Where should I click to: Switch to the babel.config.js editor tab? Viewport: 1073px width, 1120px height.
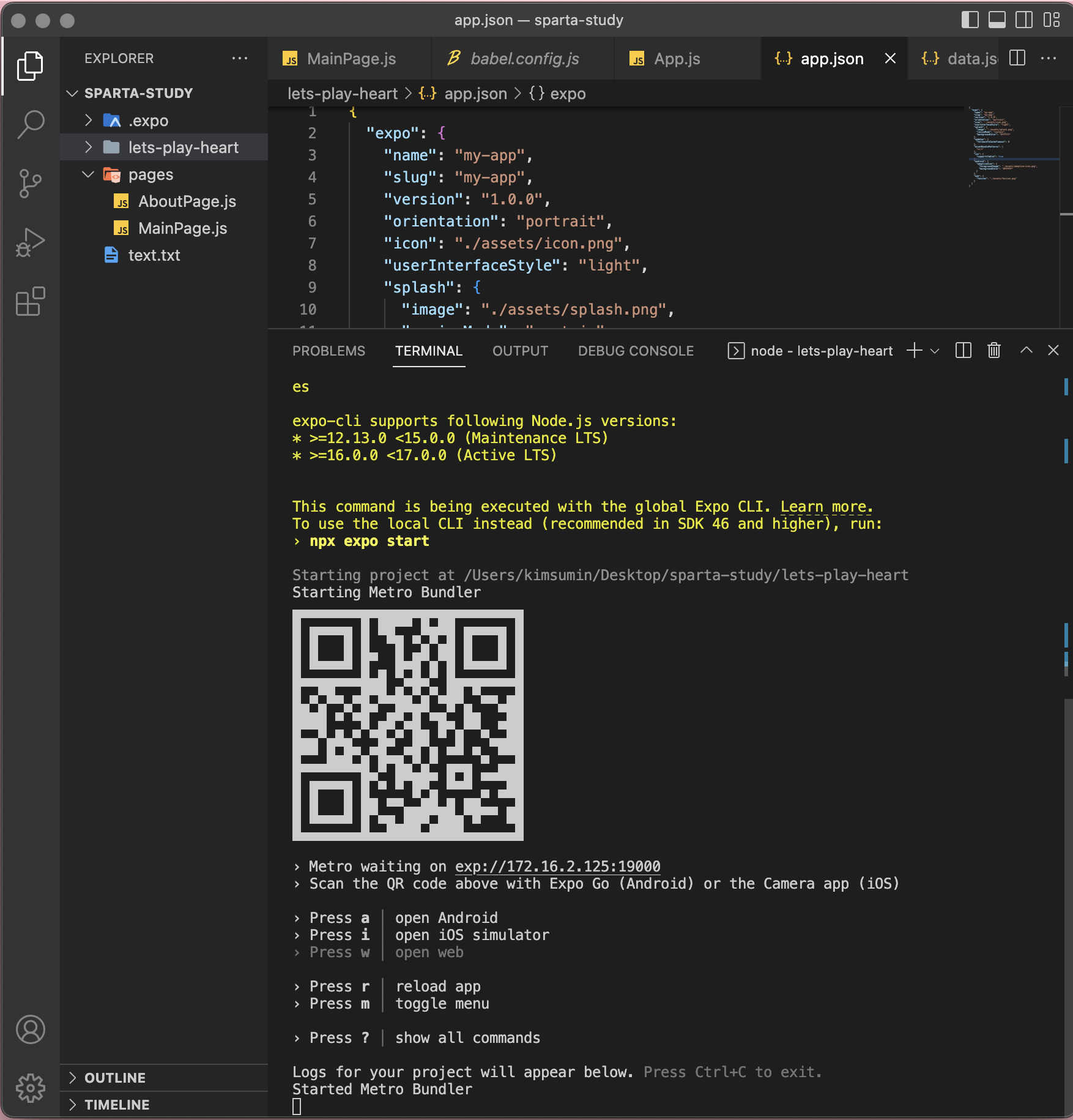pyautogui.click(x=522, y=58)
